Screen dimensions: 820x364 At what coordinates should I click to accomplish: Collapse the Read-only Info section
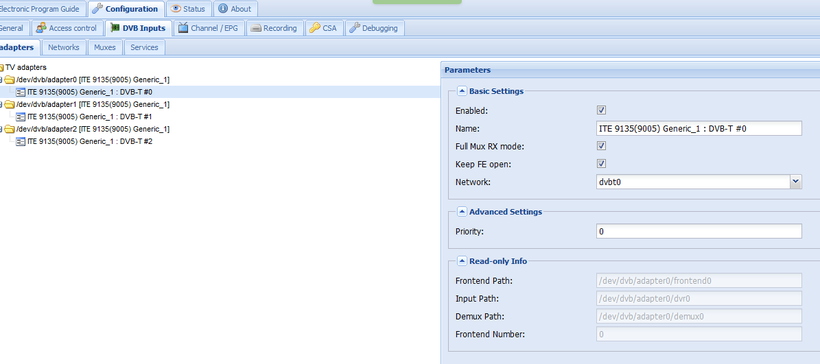coord(462,261)
